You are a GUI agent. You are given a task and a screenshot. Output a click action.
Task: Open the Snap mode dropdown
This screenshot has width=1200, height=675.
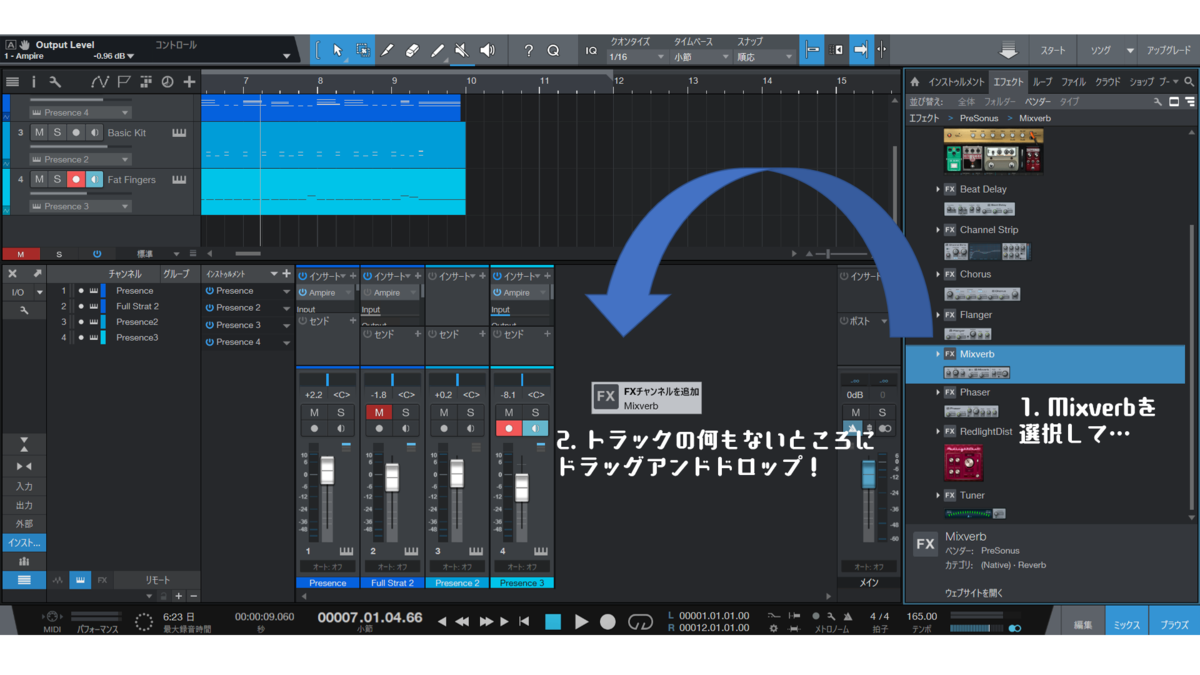[x=764, y=57]
